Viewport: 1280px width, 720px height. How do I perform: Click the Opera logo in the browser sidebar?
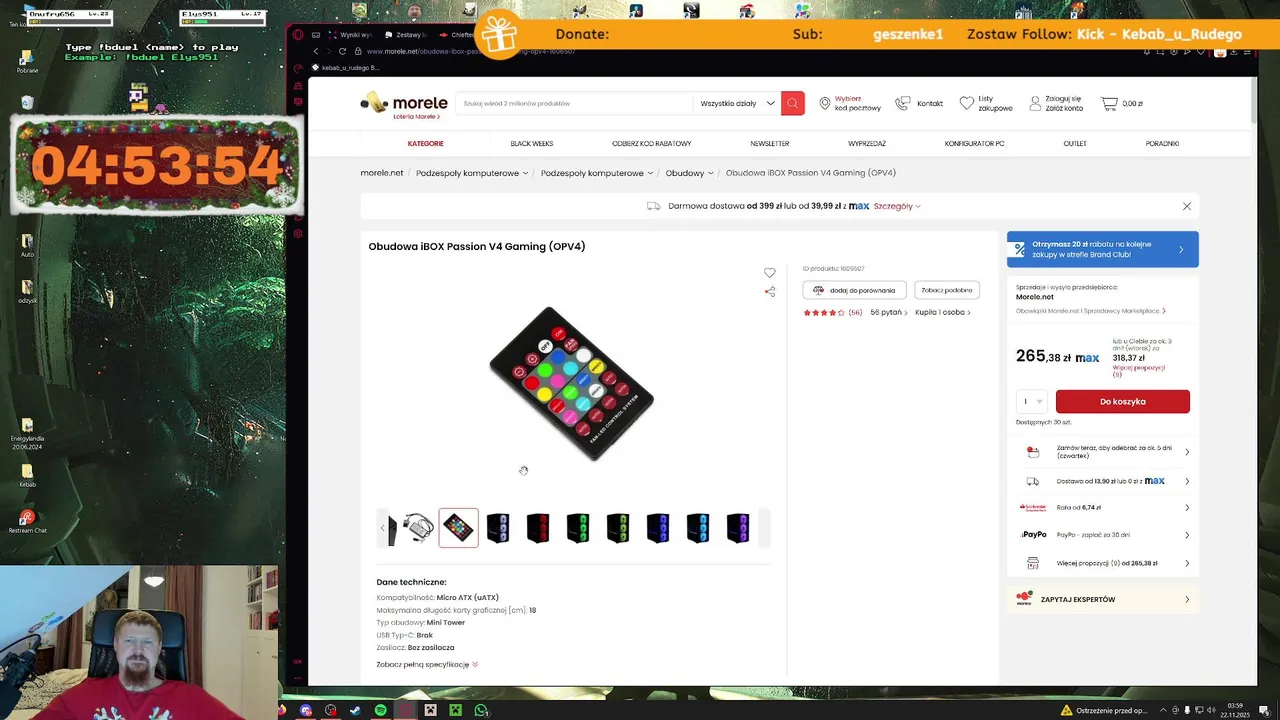tap(298, 34)
